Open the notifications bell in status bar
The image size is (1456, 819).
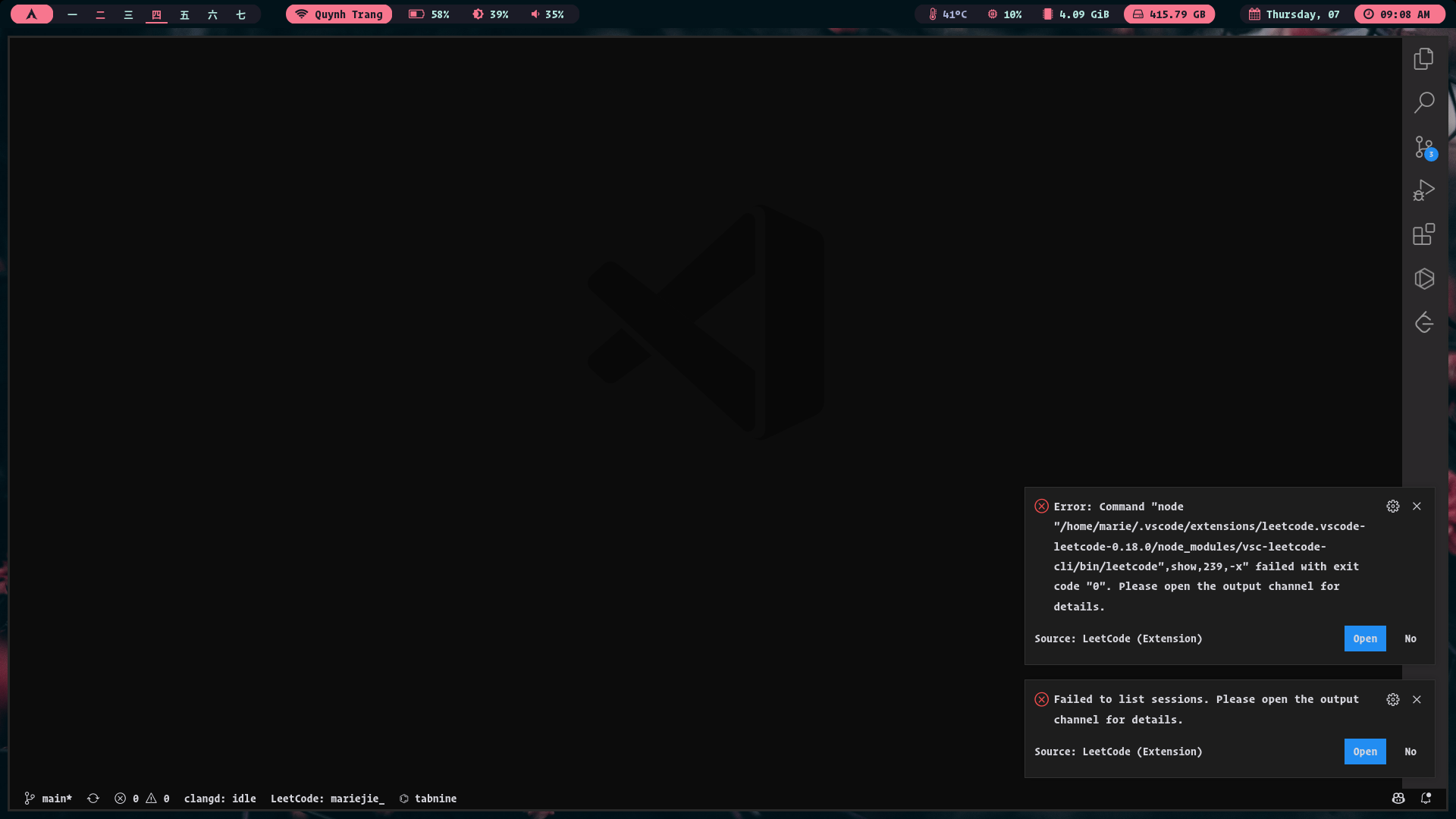(x=1426, y=799)
